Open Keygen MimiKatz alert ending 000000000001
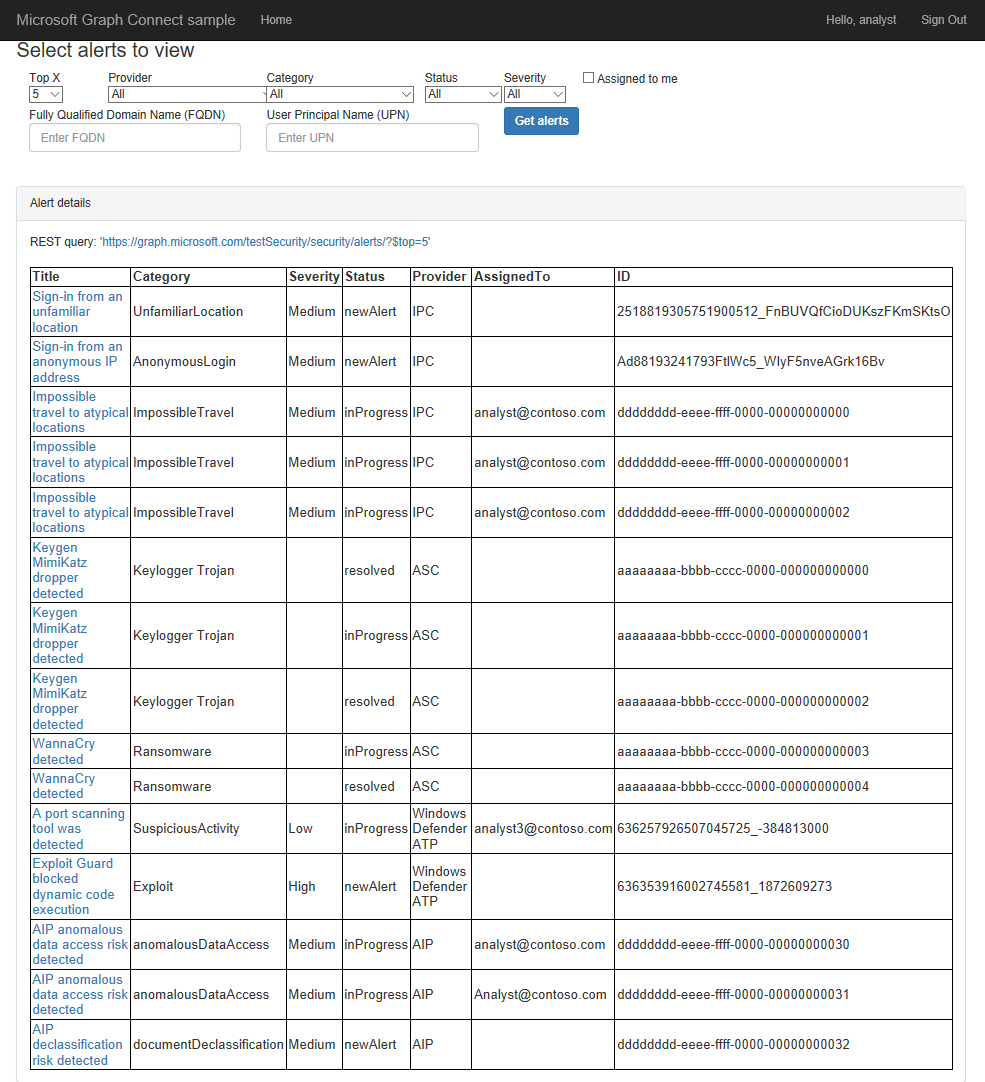This screenshot has height=1082, width=985. (59, 636)
